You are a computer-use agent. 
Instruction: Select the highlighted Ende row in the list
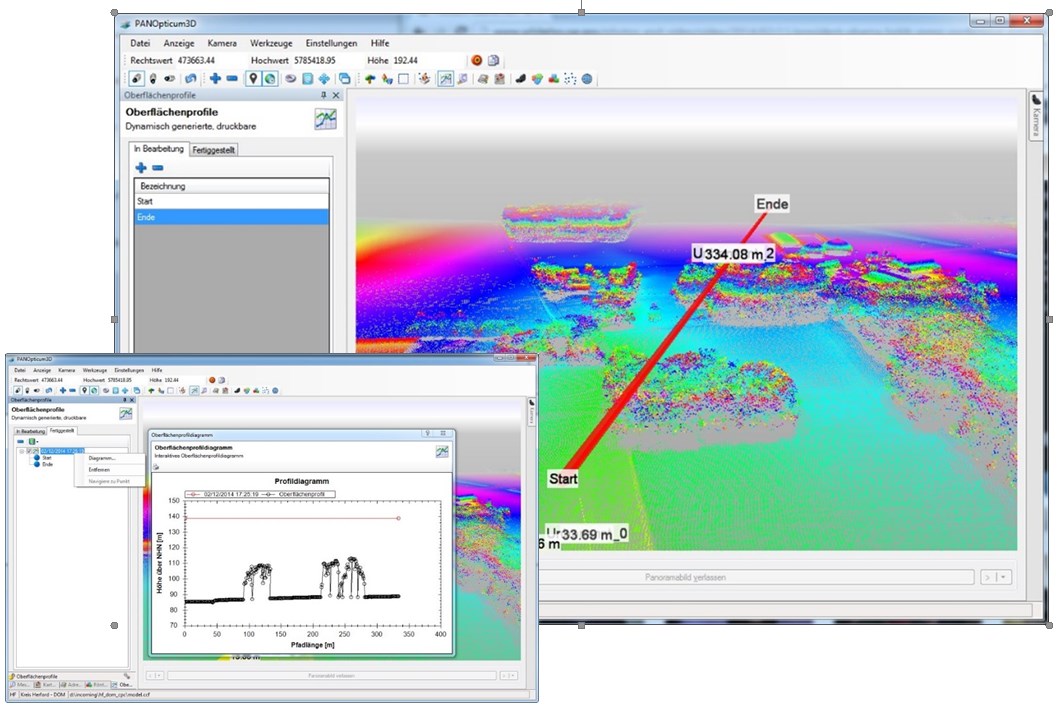tap(232, 217)
